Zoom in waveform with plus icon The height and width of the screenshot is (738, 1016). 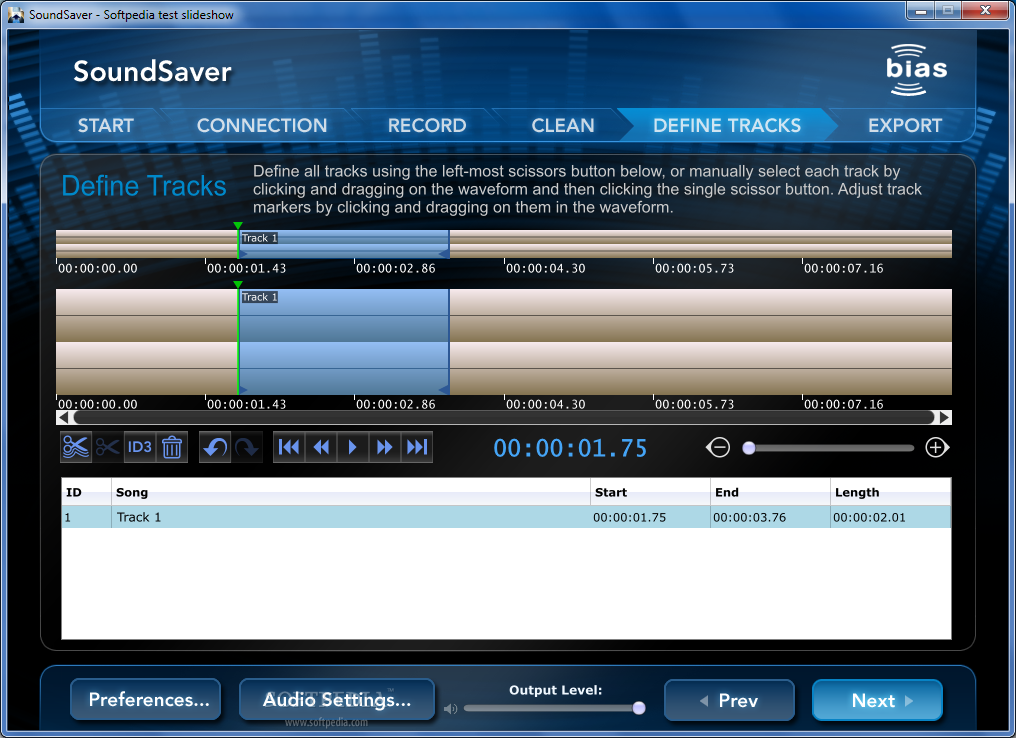(x=936, y=447)
